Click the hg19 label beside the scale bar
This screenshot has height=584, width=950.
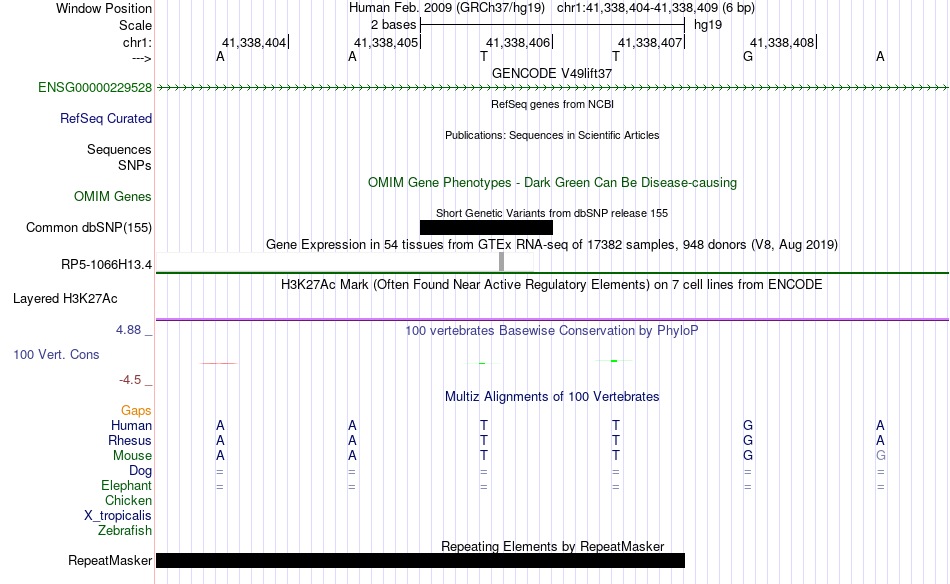pos(708,25)
